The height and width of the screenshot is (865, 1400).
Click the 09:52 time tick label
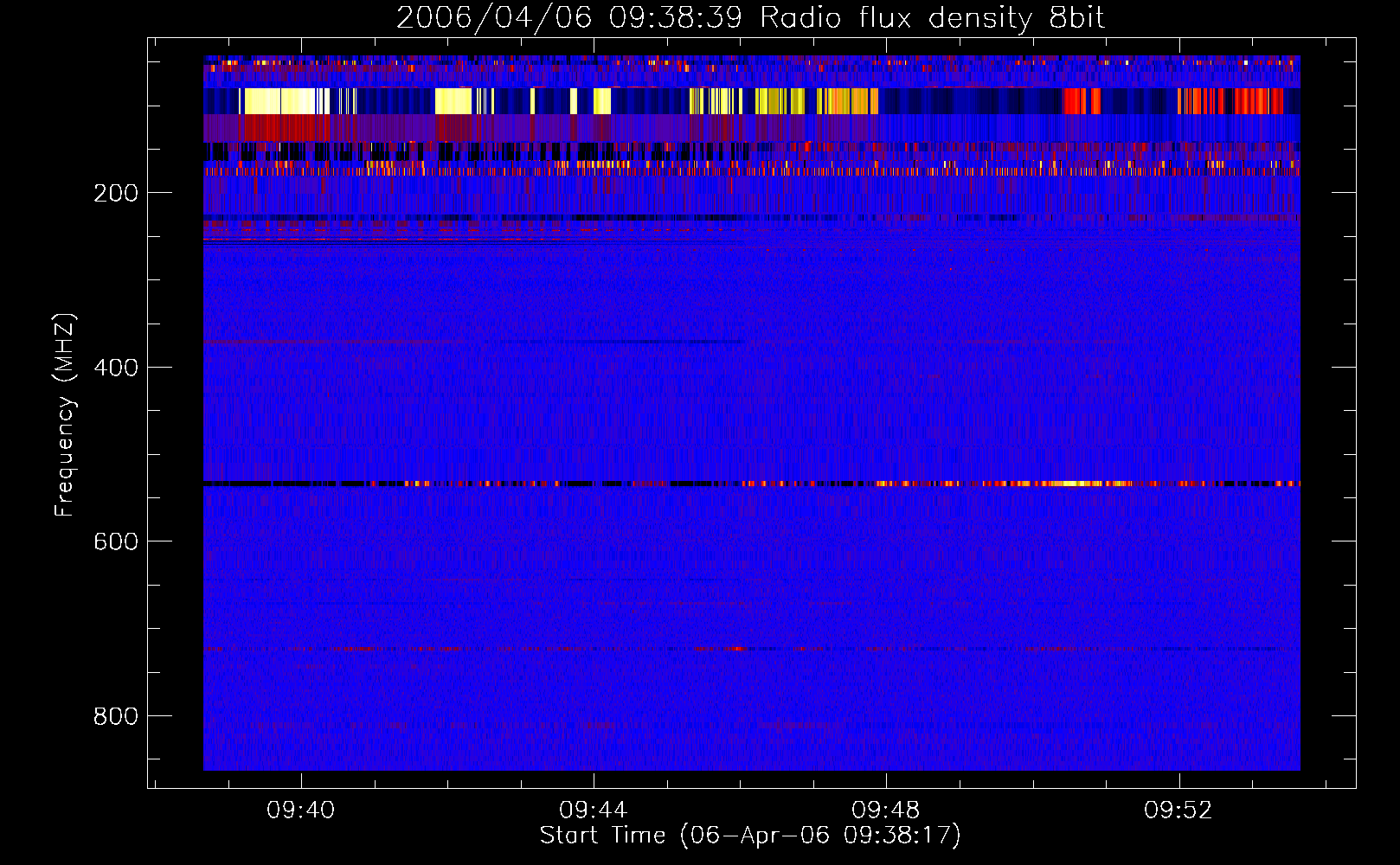[1178, 811]
